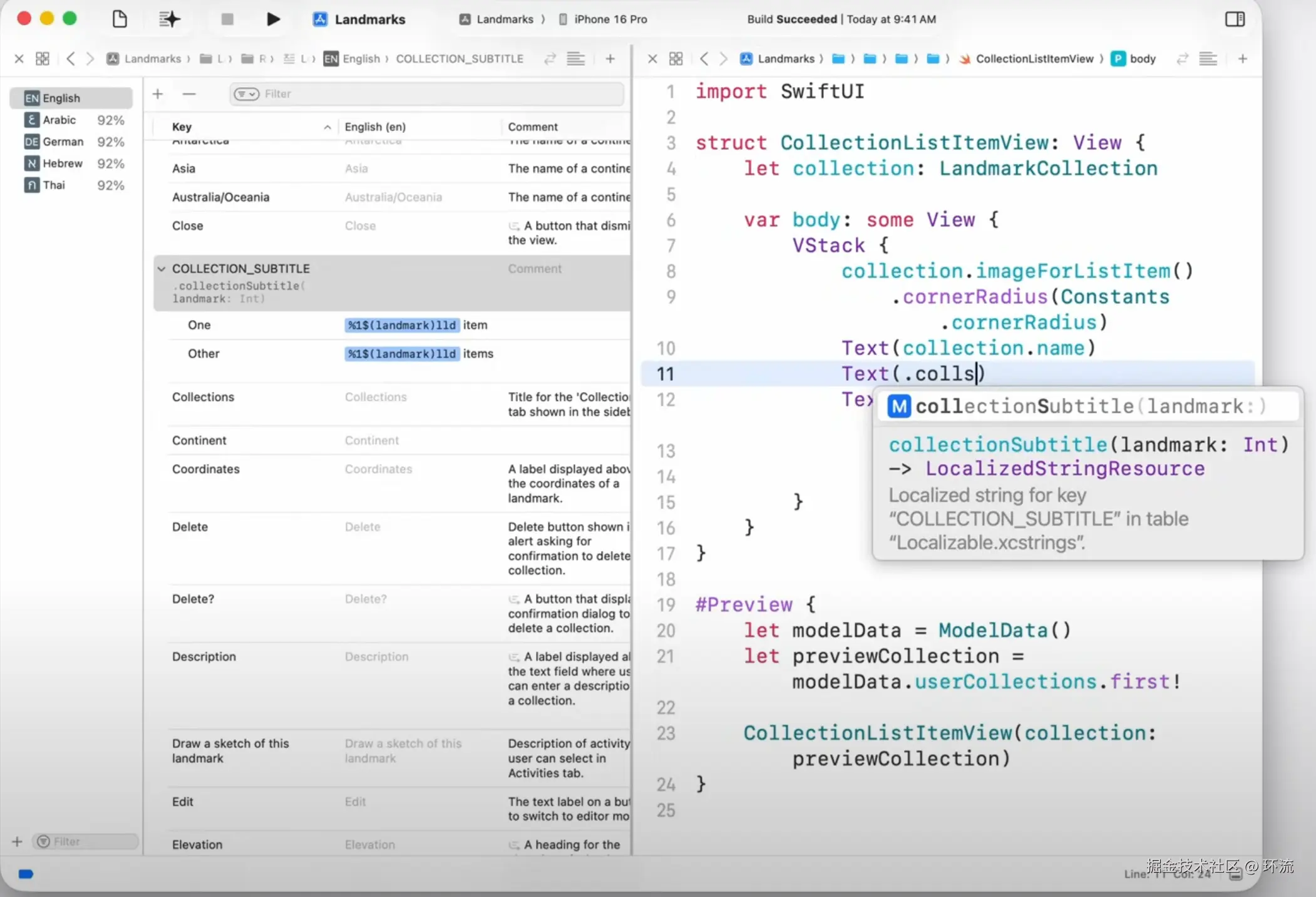Open the new file document icon
The image size is (1316, 897).
tap(120, 19)
